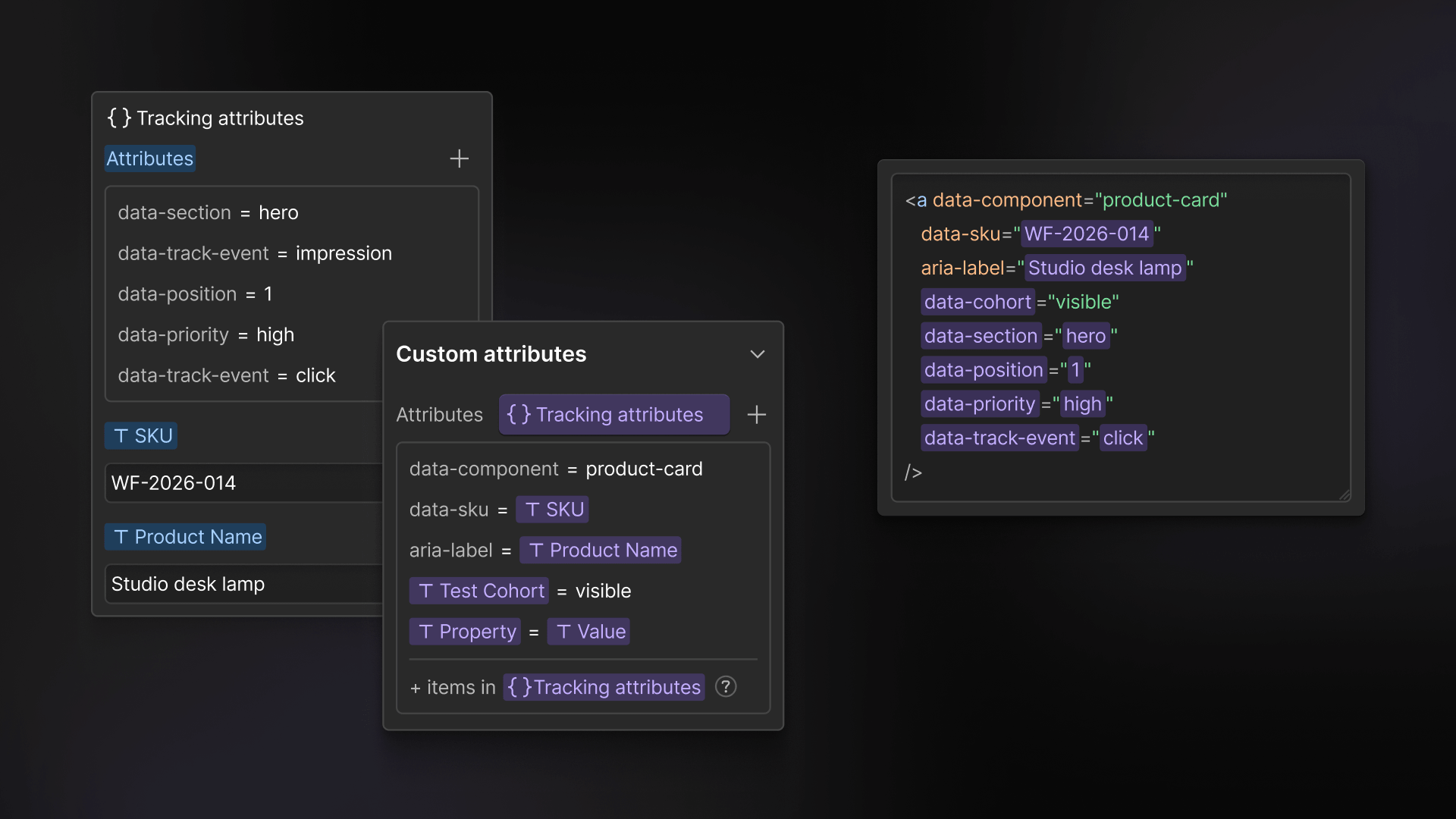Screen dimensions: 1456x819
Task: Click Studio desk lamp value in code preview
Action: (x=1105, y=268)
